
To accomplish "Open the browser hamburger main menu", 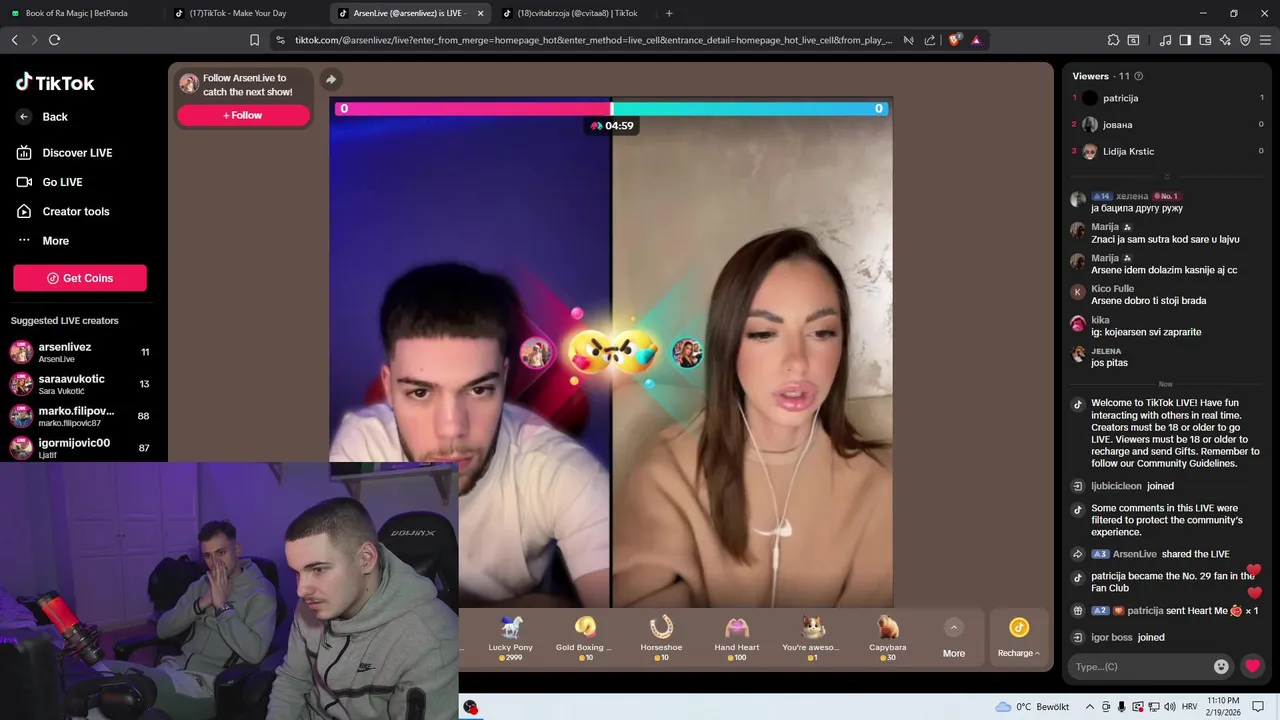I will point(1265,40).
